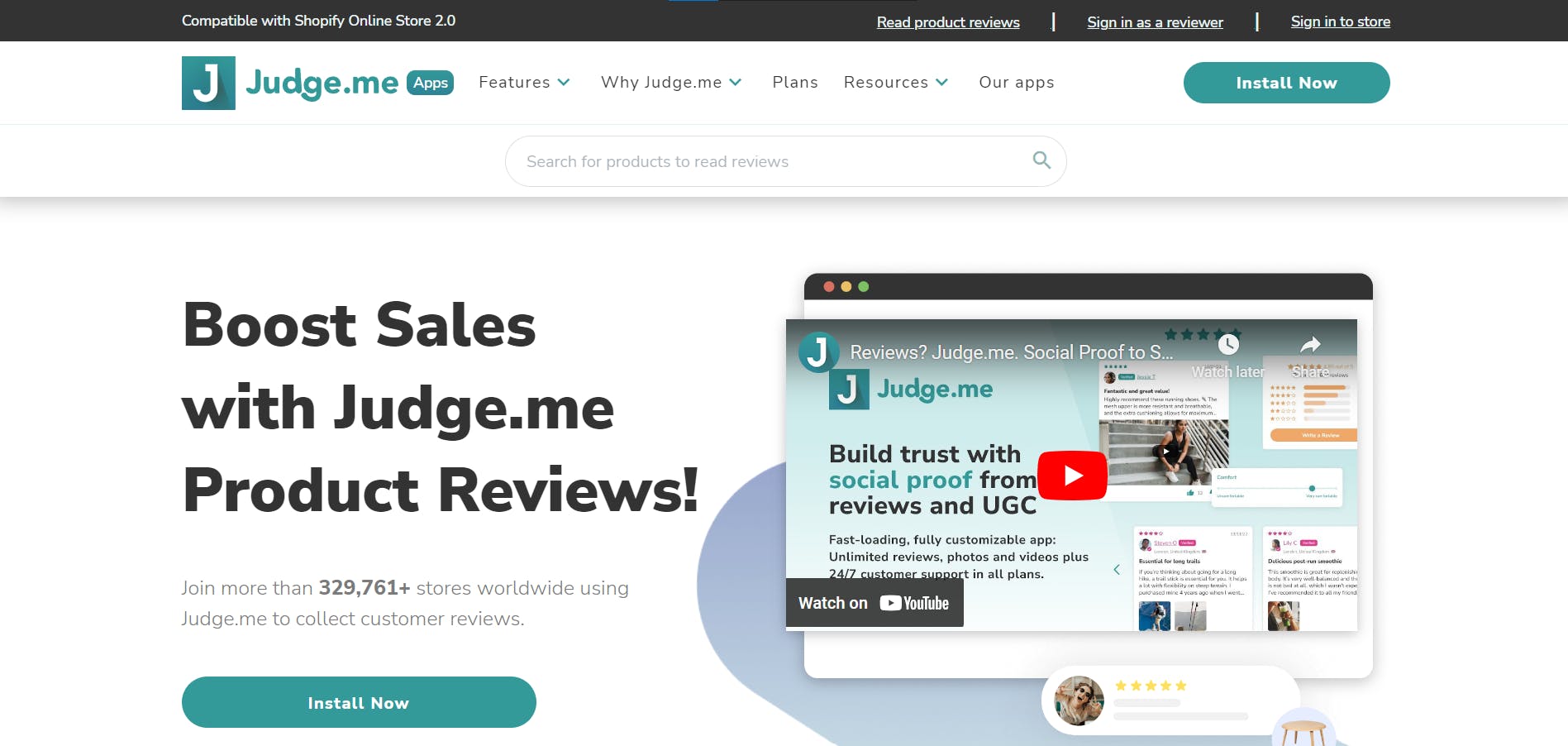This screenshot has height=746, width=1568.
Task: Click Sign in as a reviewer
Action: (1155, 22)
